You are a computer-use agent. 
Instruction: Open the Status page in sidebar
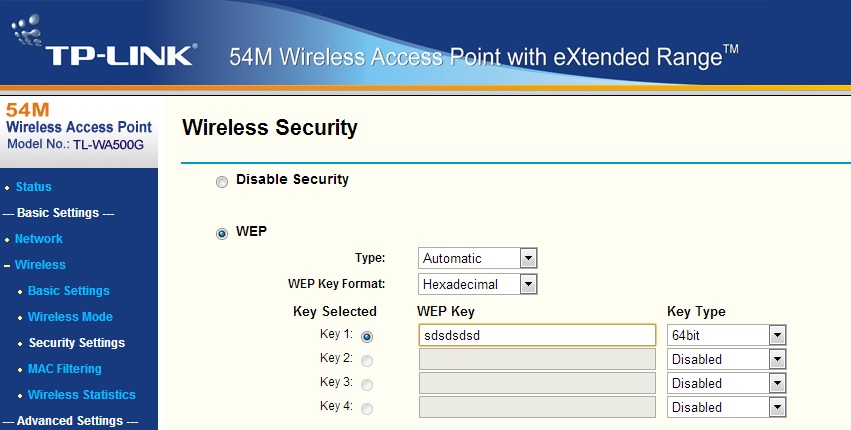click(x=34, y=187)
